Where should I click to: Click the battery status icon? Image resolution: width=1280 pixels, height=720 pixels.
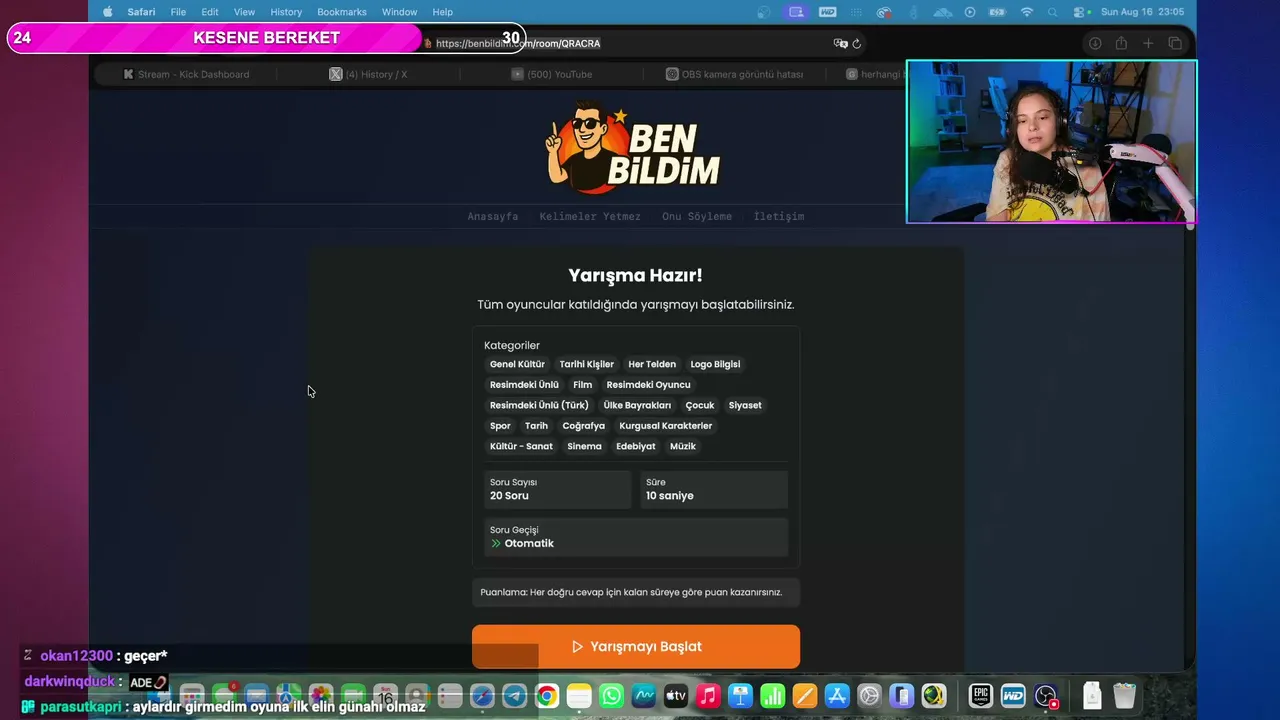pos(997,12)
